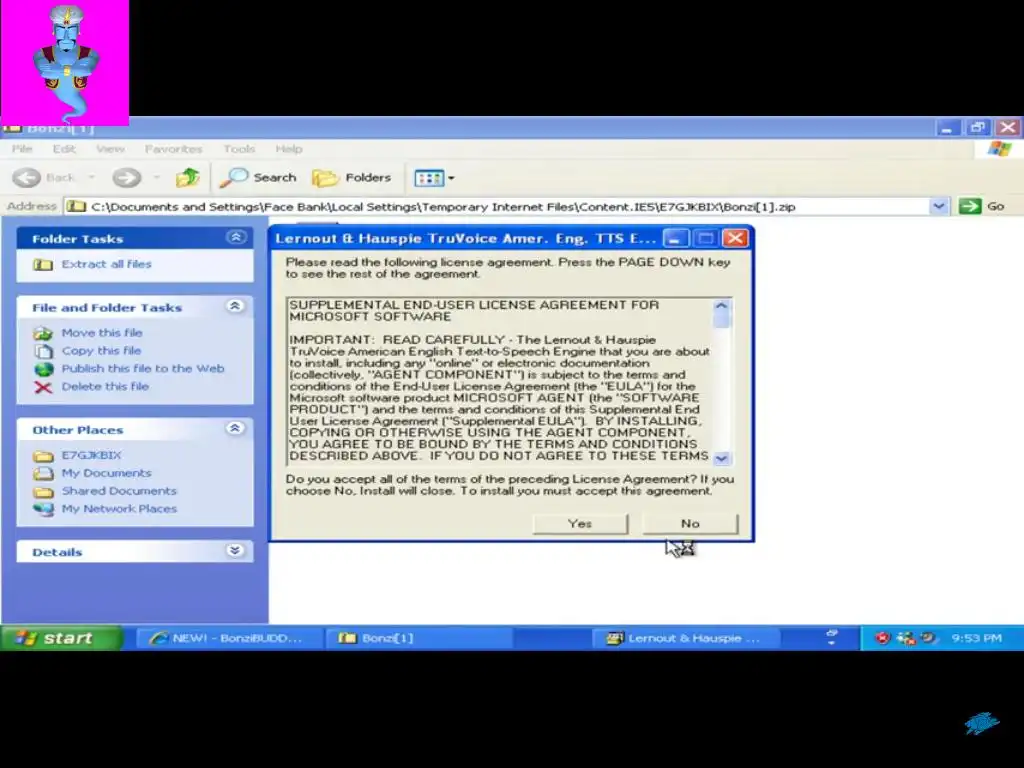The image size is (1024, 768).
Task: Click Publish this file to the Web
Action: 143,368
